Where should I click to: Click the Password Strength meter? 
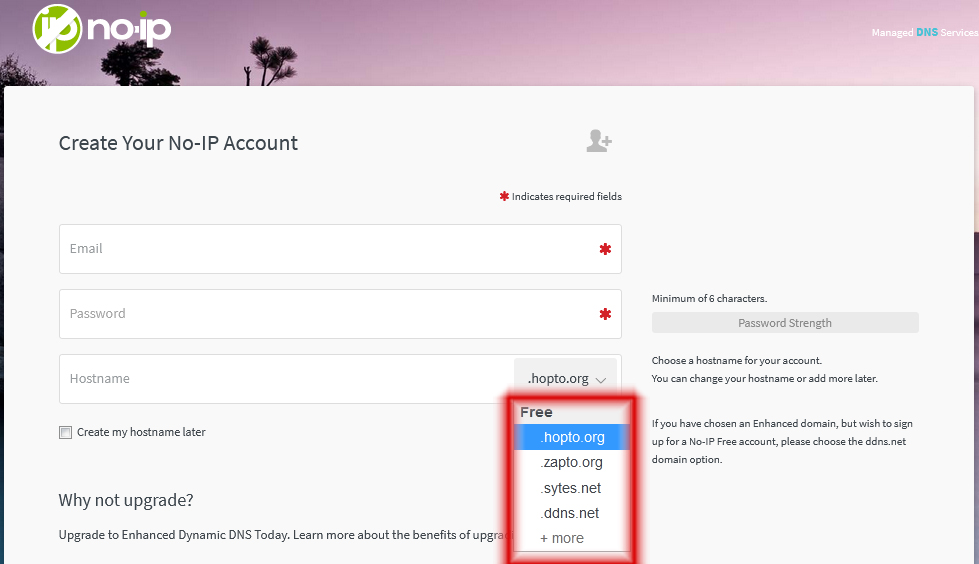[x=785, y=323]
